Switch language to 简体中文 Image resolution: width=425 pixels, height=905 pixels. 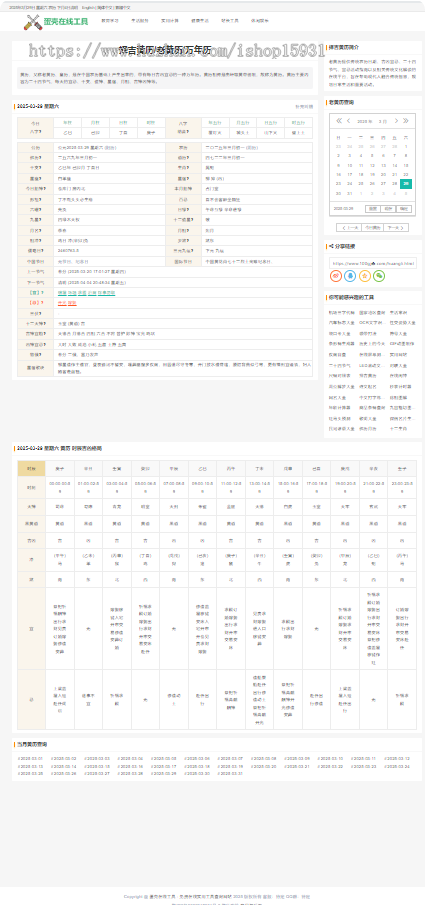(x=105, y=8)
